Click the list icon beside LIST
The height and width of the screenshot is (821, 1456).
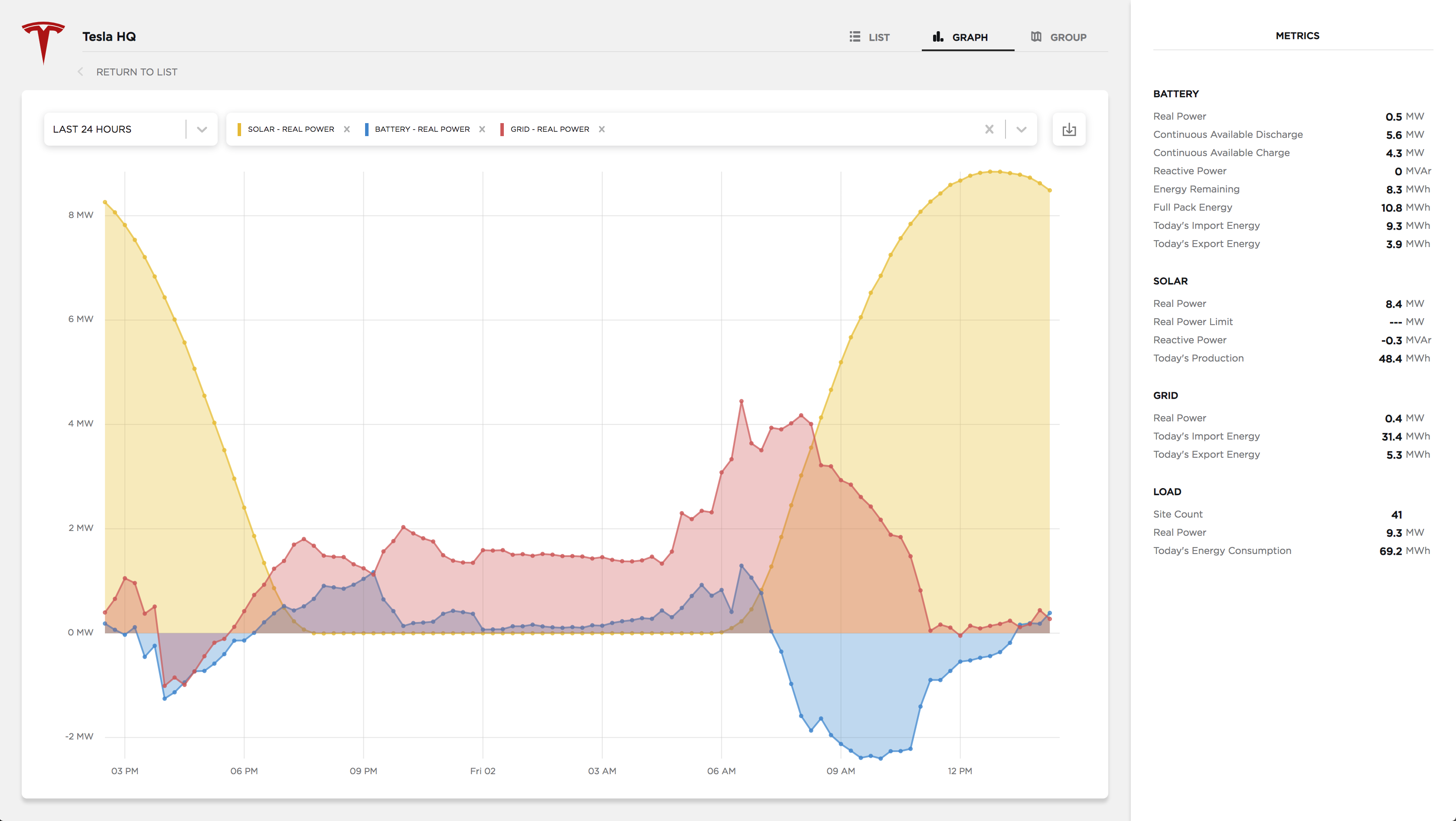[x=855, y=36]
